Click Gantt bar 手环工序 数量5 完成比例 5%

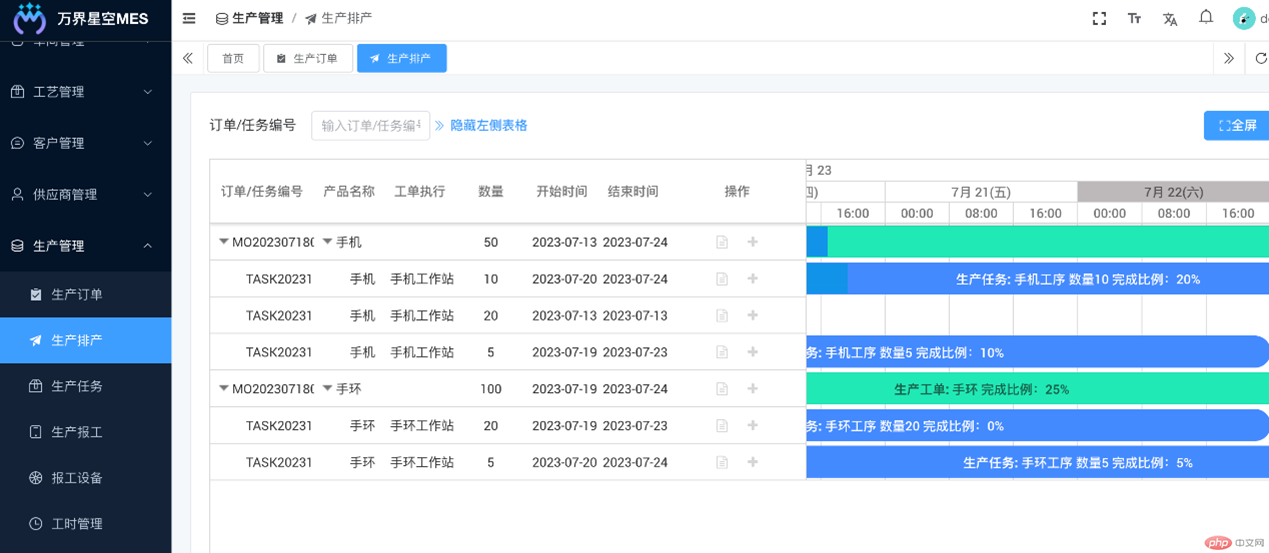[1038, 462]
